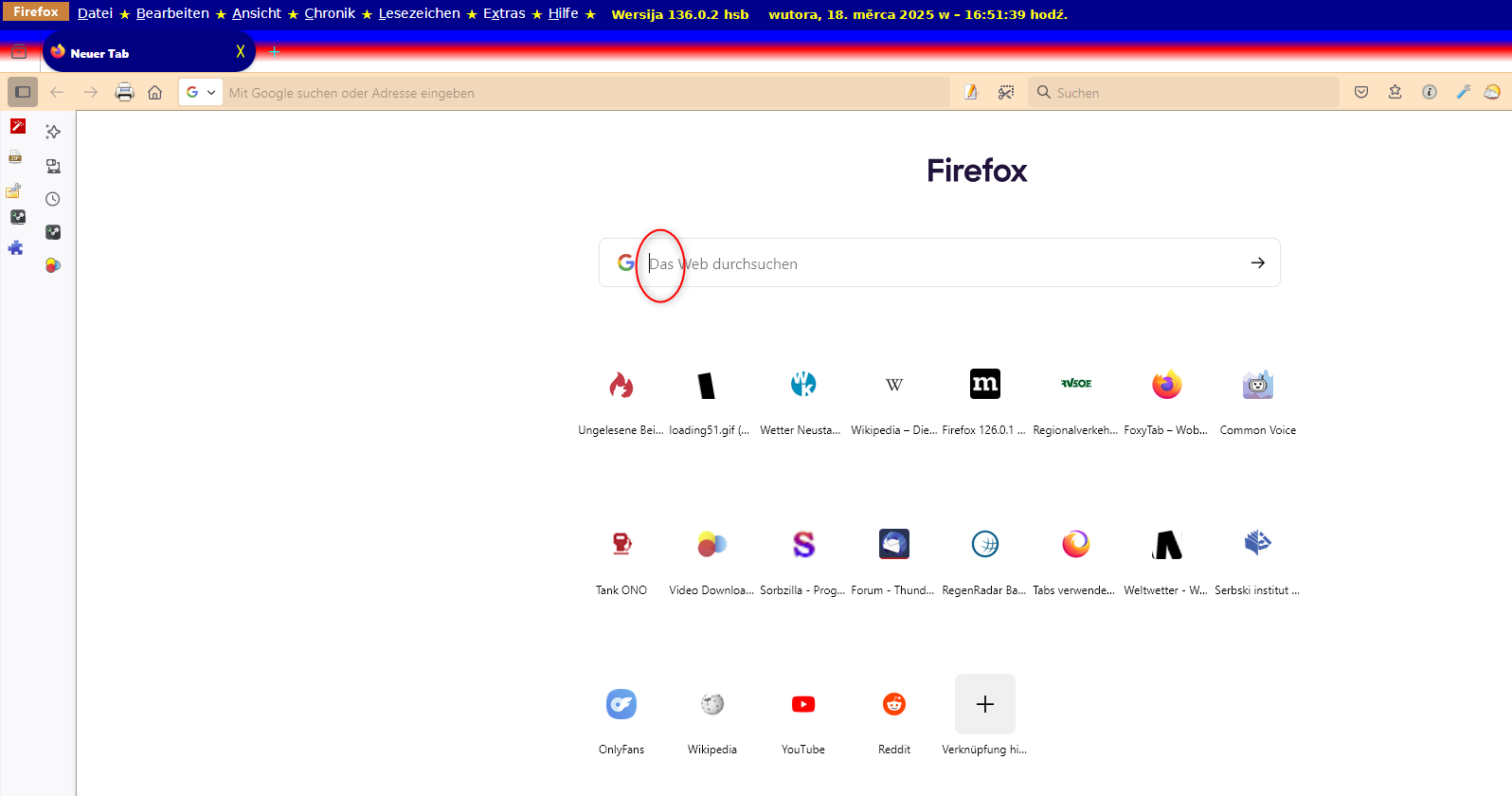The height and width of the screenshot is (796, 1512).
Task: Click into the 'Suchen' search box
Action: point(1184,93)
